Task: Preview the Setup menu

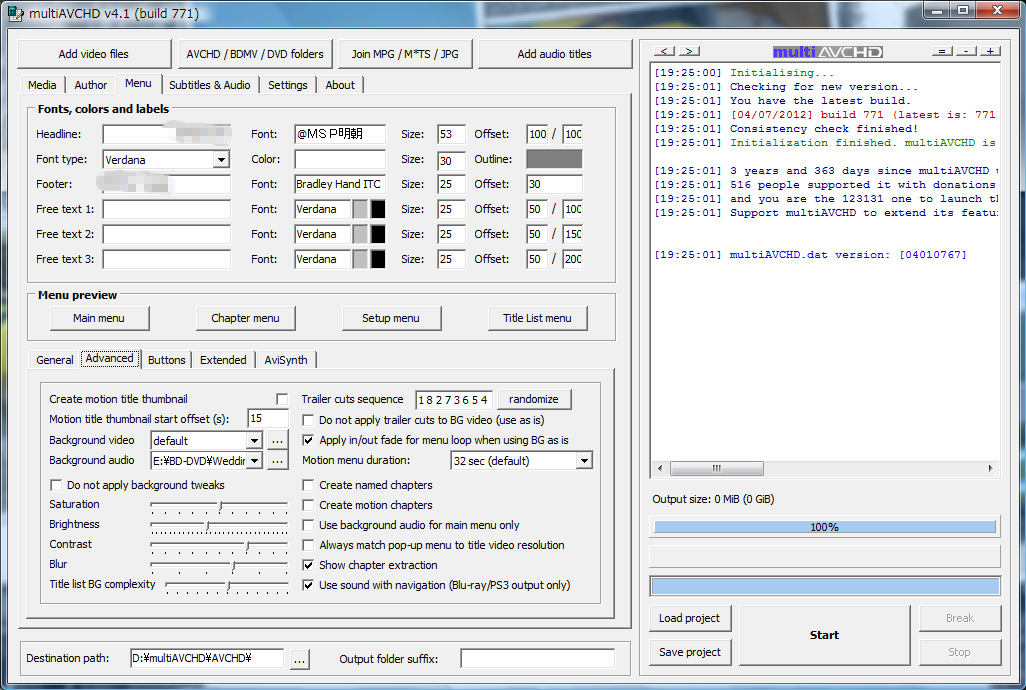Action: pyautogui.click(x=391, y=318)
